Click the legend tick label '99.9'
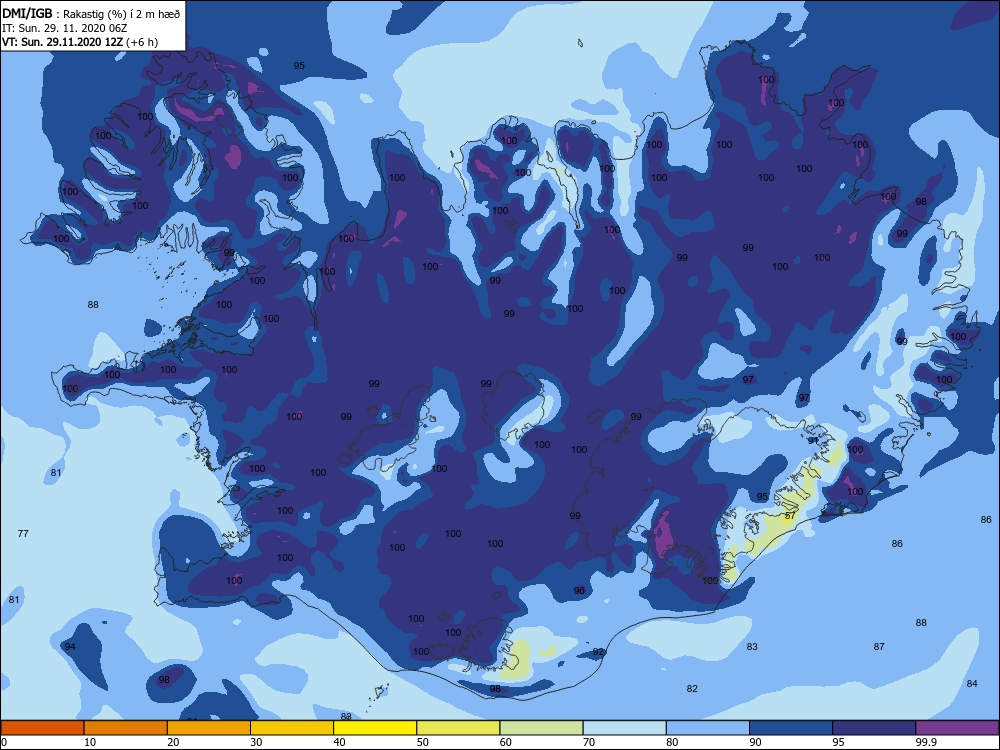Viewport: 1000px width, 750px height. point(926,742)
